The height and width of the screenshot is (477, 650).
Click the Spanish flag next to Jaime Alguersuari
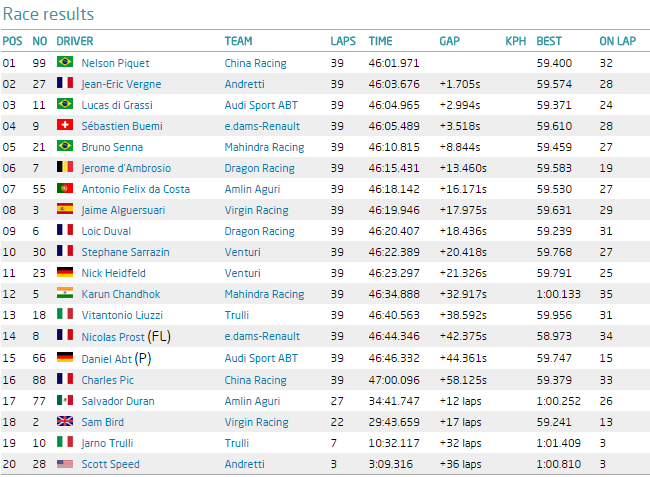coord(65,210)
